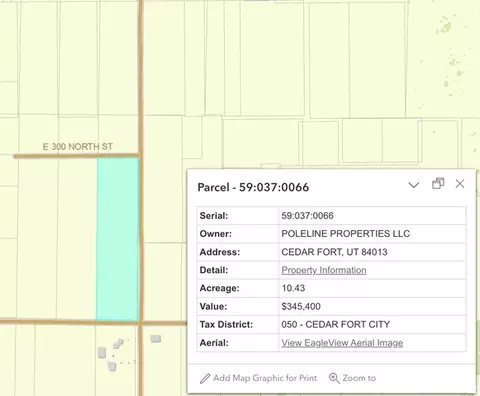The width and height of the screenshot is (480, 396).
Task: Select the largest gray building southwest of the intersection
Action: click(102, 353)
